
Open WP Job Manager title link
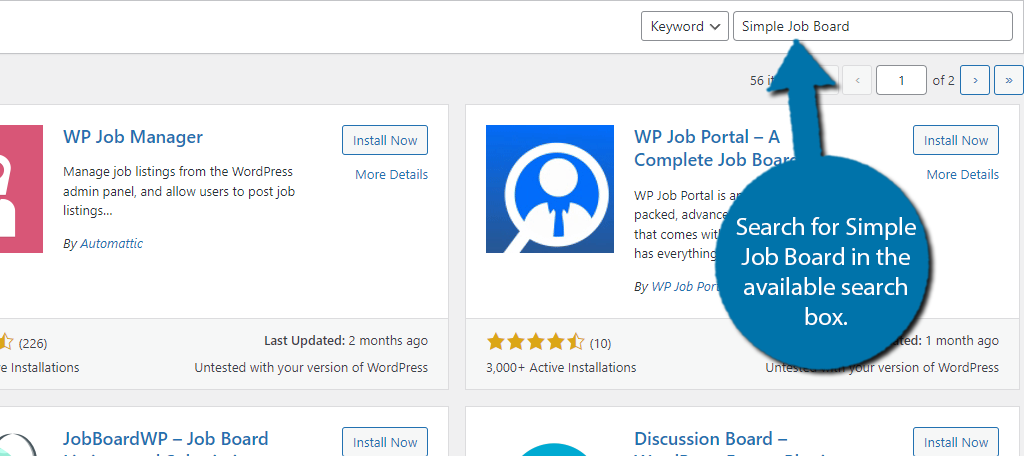133,137
